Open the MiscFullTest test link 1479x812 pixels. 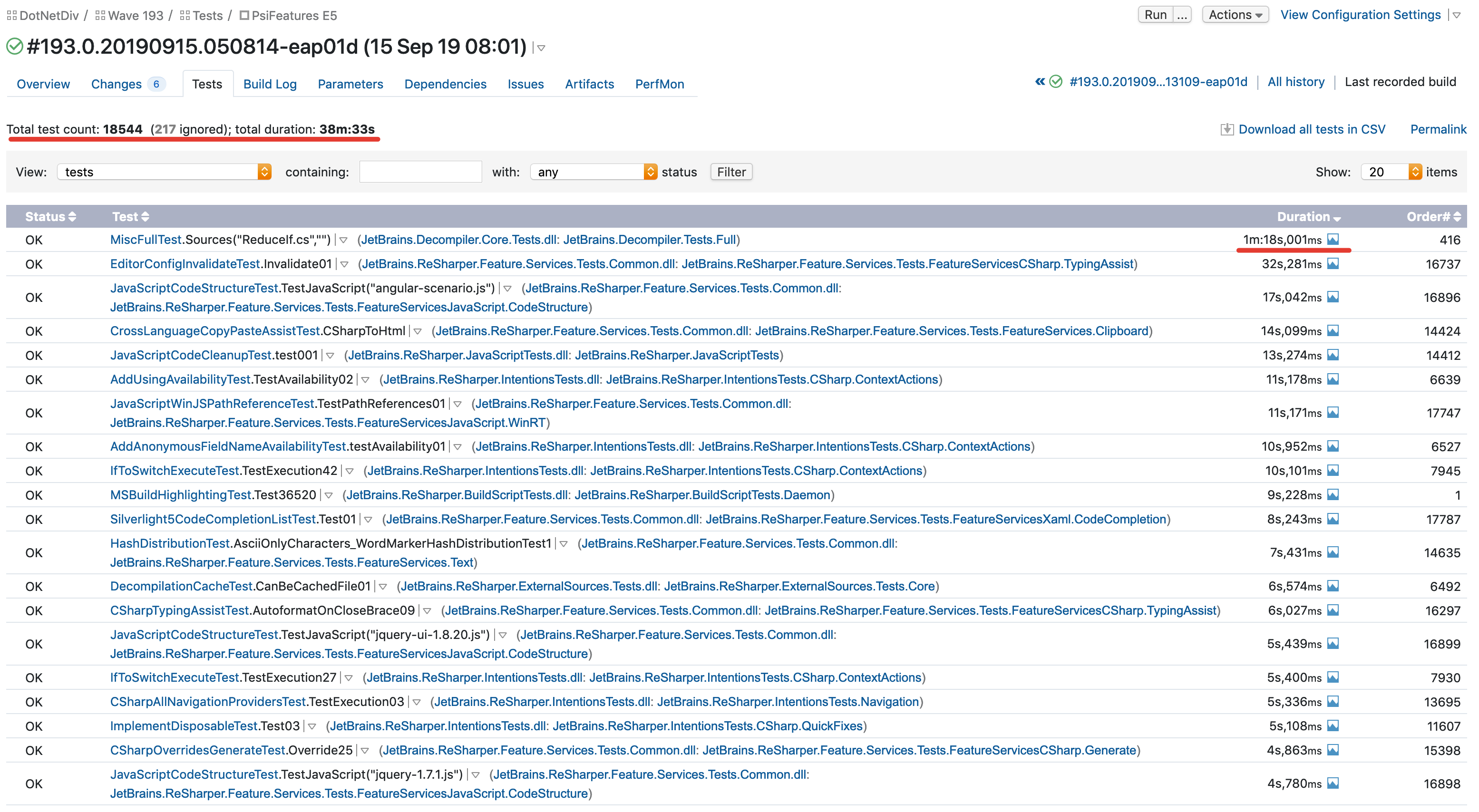(145, 239)
